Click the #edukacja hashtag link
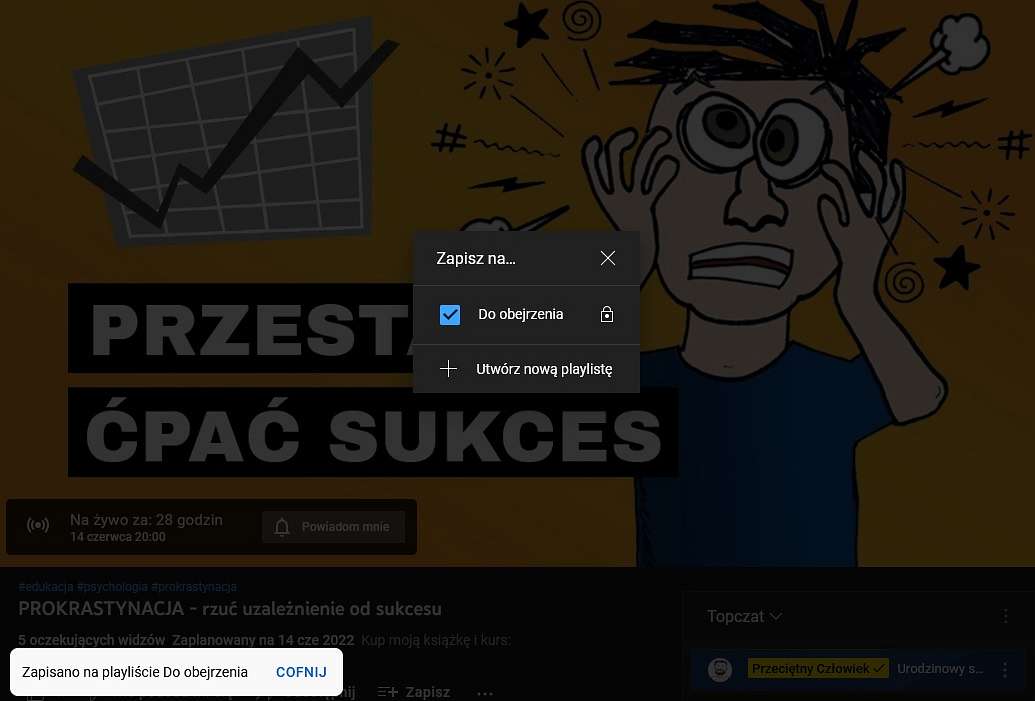The image size is (1035, 701). (46, 587)
